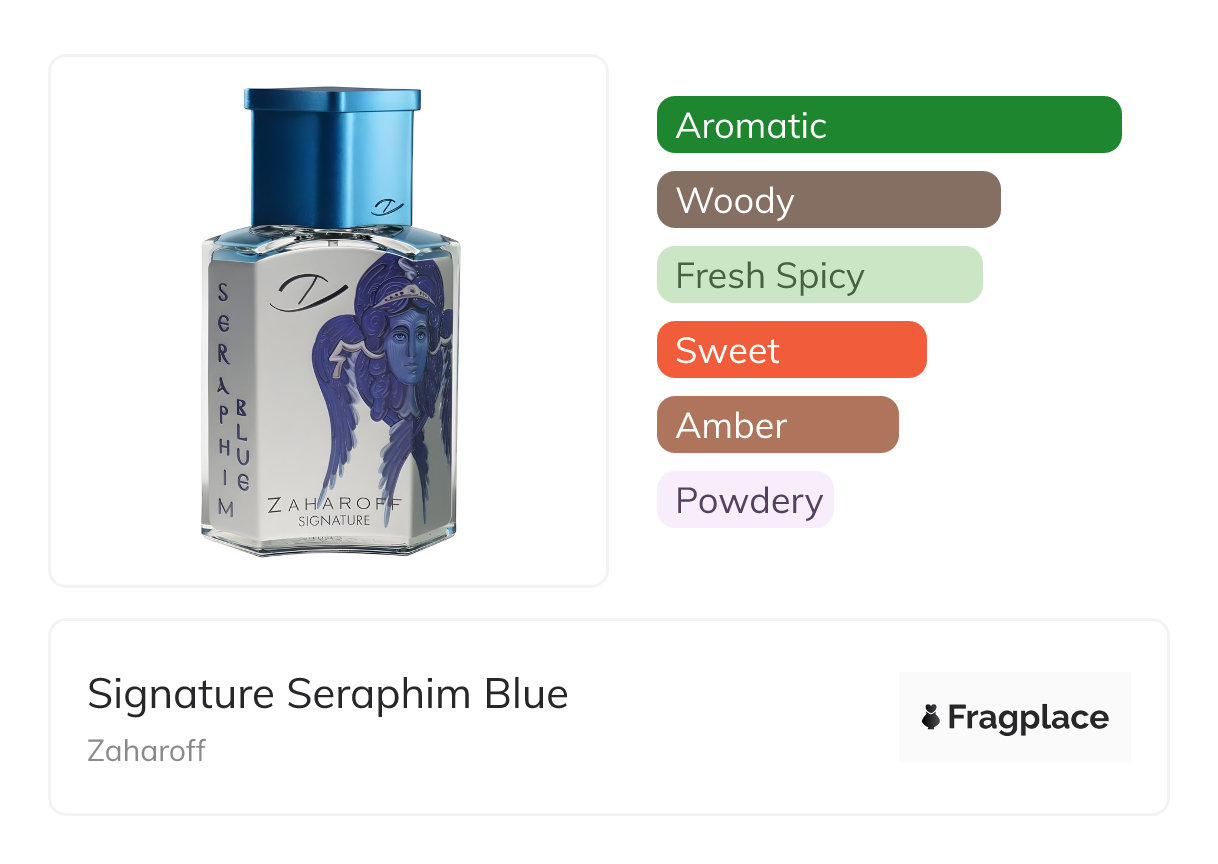
Task: Click the vertical SERAPHIM lettering on the bottle
Action: pyautogui.click(x=224, y=399)
